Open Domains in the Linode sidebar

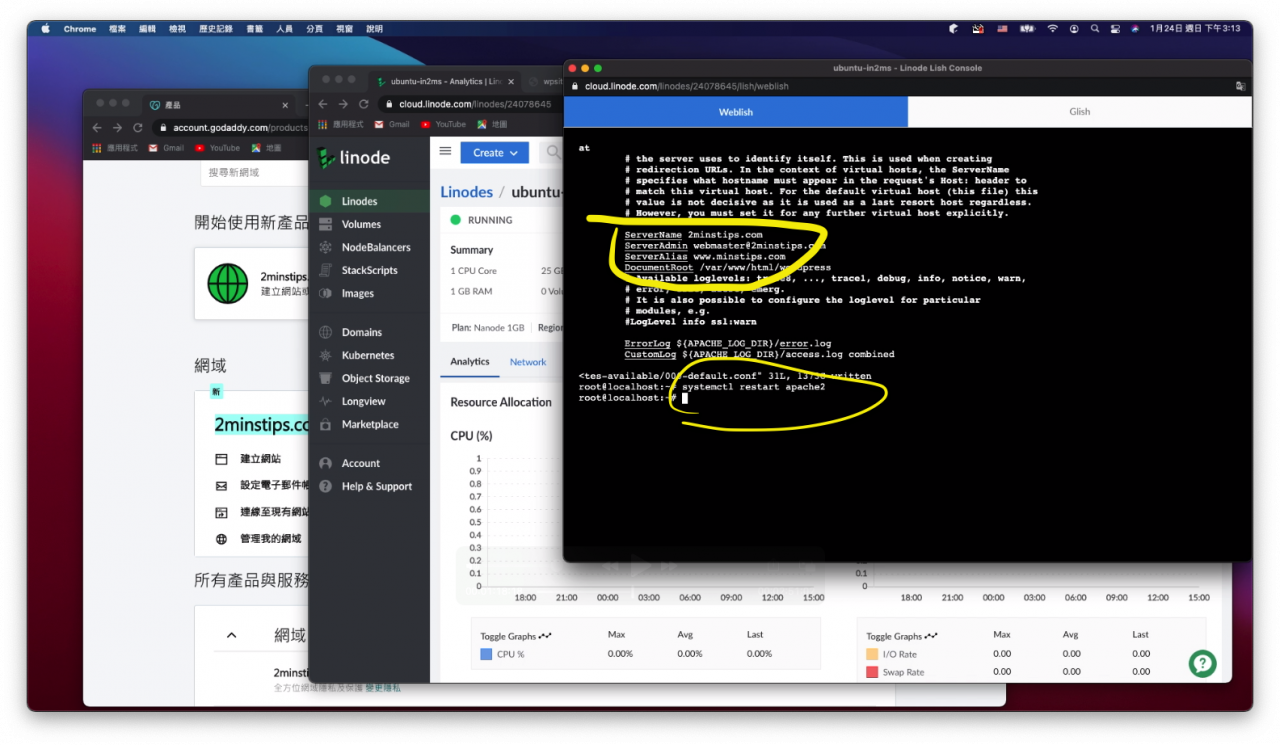coord(361,332)
